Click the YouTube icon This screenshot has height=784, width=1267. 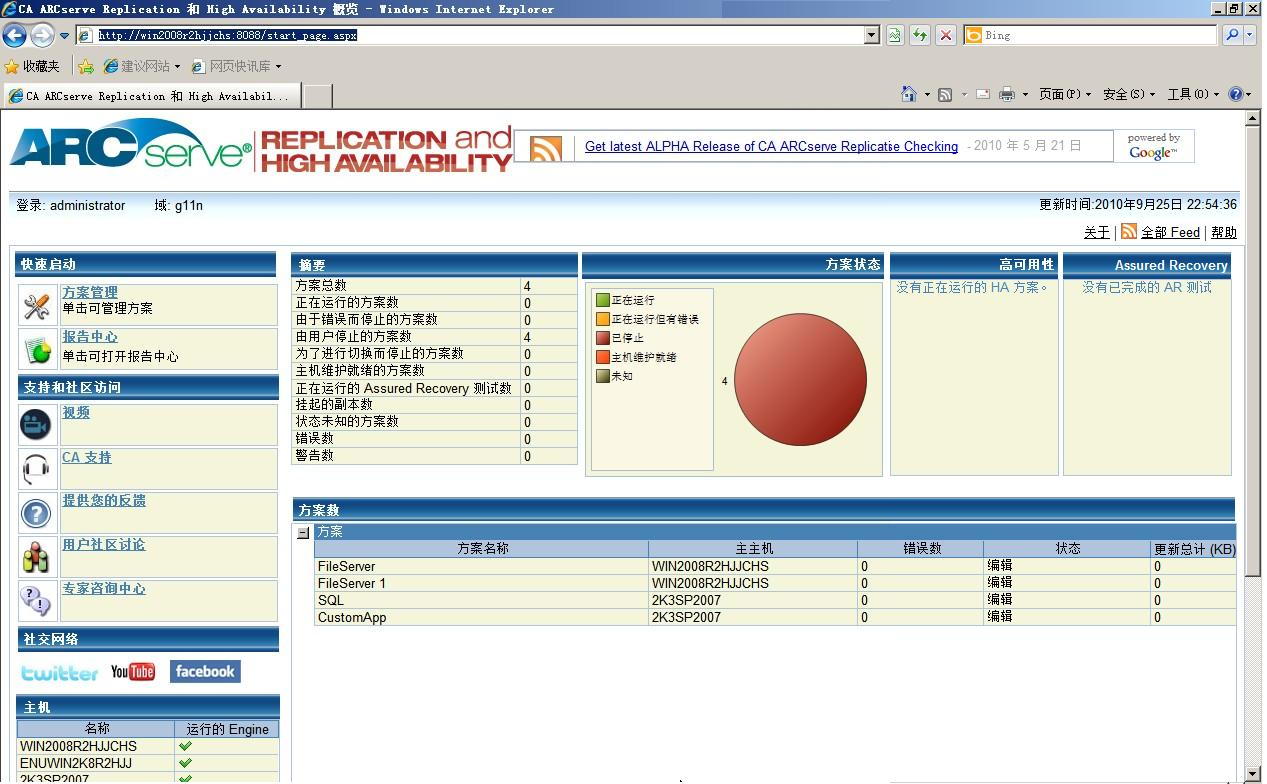[x=132, y=671]
